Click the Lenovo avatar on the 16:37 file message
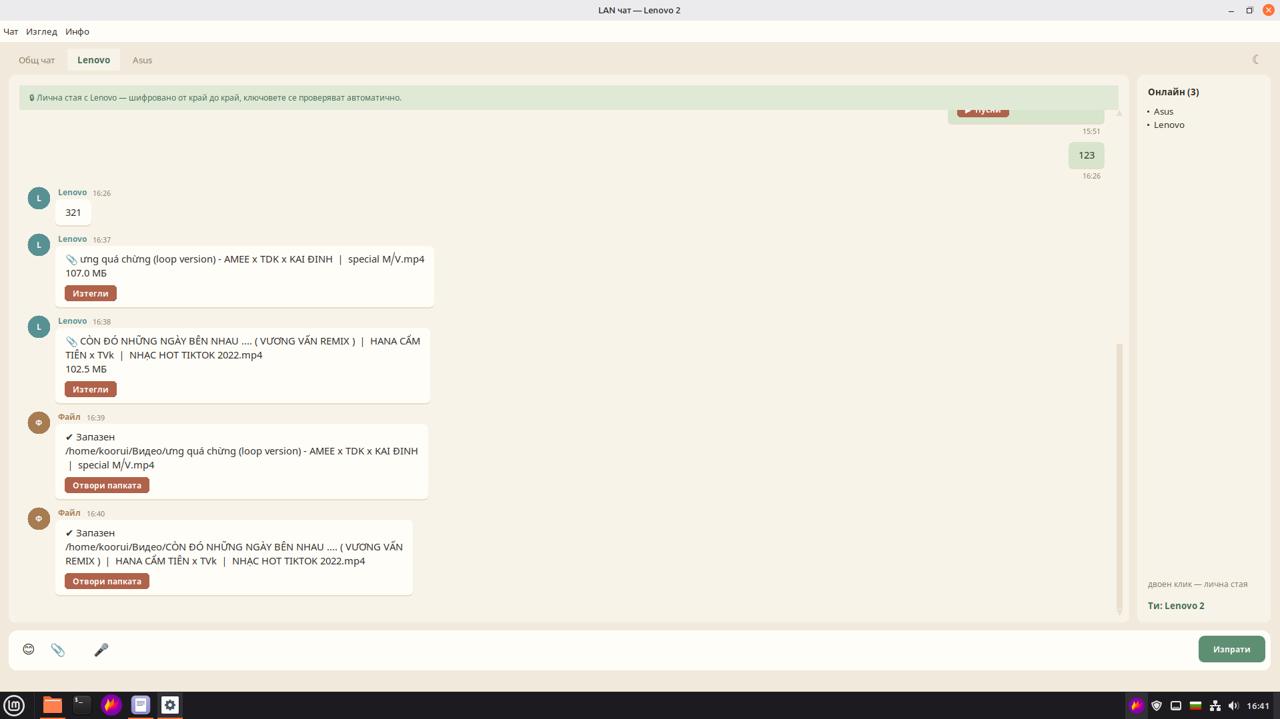This screenshot has width=1280, height=719. [x=39, y=244]
